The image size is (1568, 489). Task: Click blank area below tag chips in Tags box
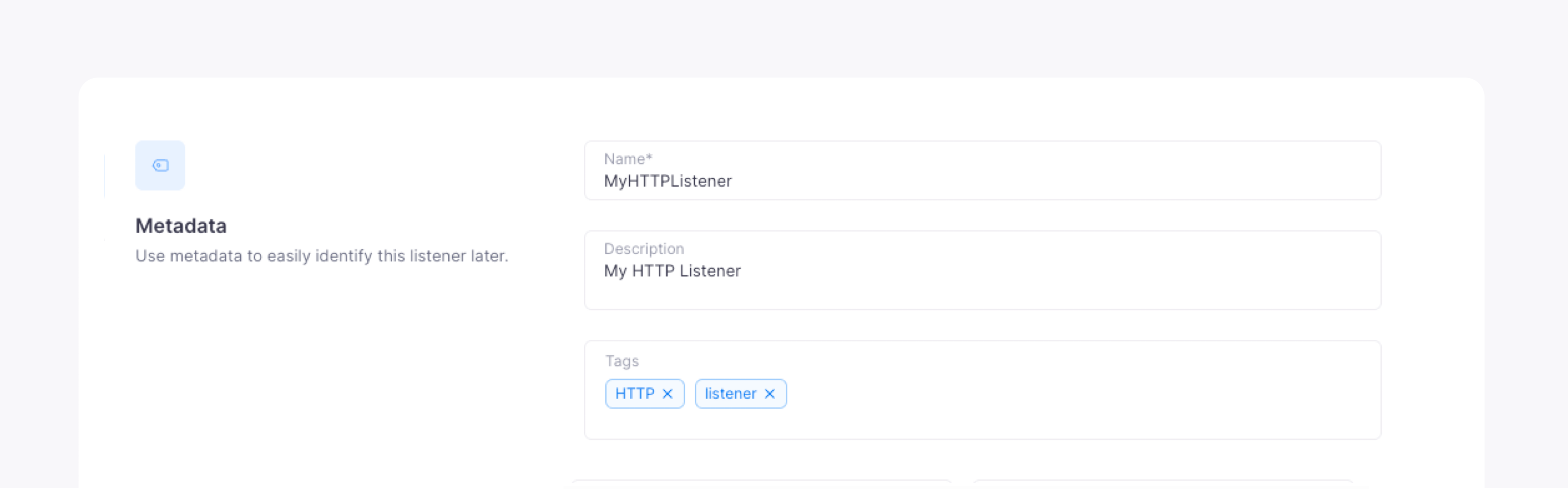[981, 425]
